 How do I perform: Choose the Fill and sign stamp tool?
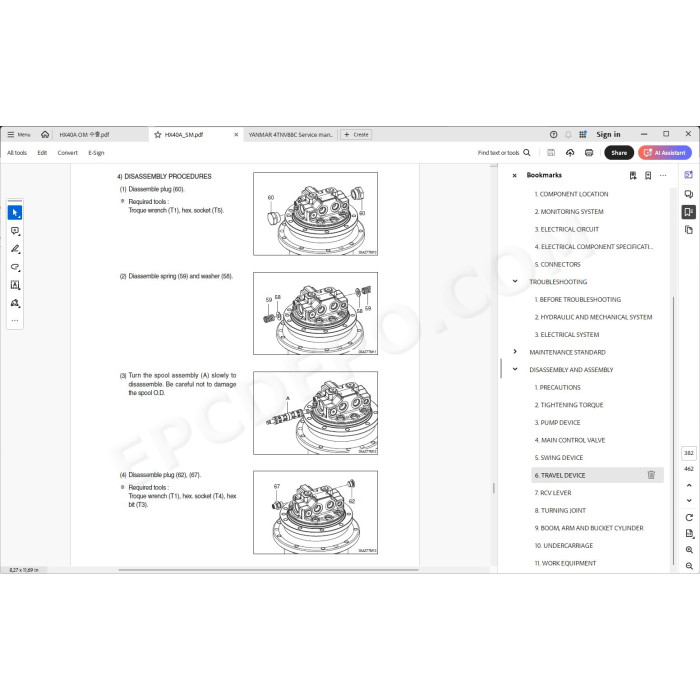pos(15,303)
